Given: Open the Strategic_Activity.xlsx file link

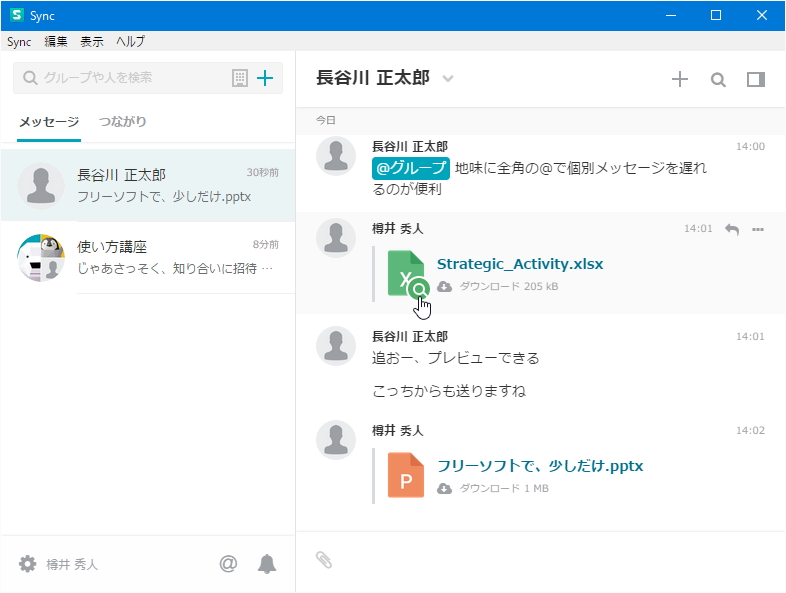Looking at the screenshot, I should coord(520,264).
